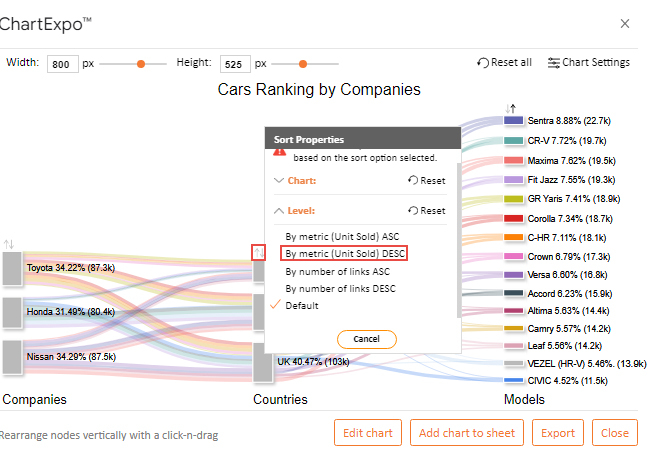This screenshot has height=464, width=648.
Task: Click the 'Nissan 34.29% (87.5k)' label
Action: pyautogui.click(x=71, y=357)
